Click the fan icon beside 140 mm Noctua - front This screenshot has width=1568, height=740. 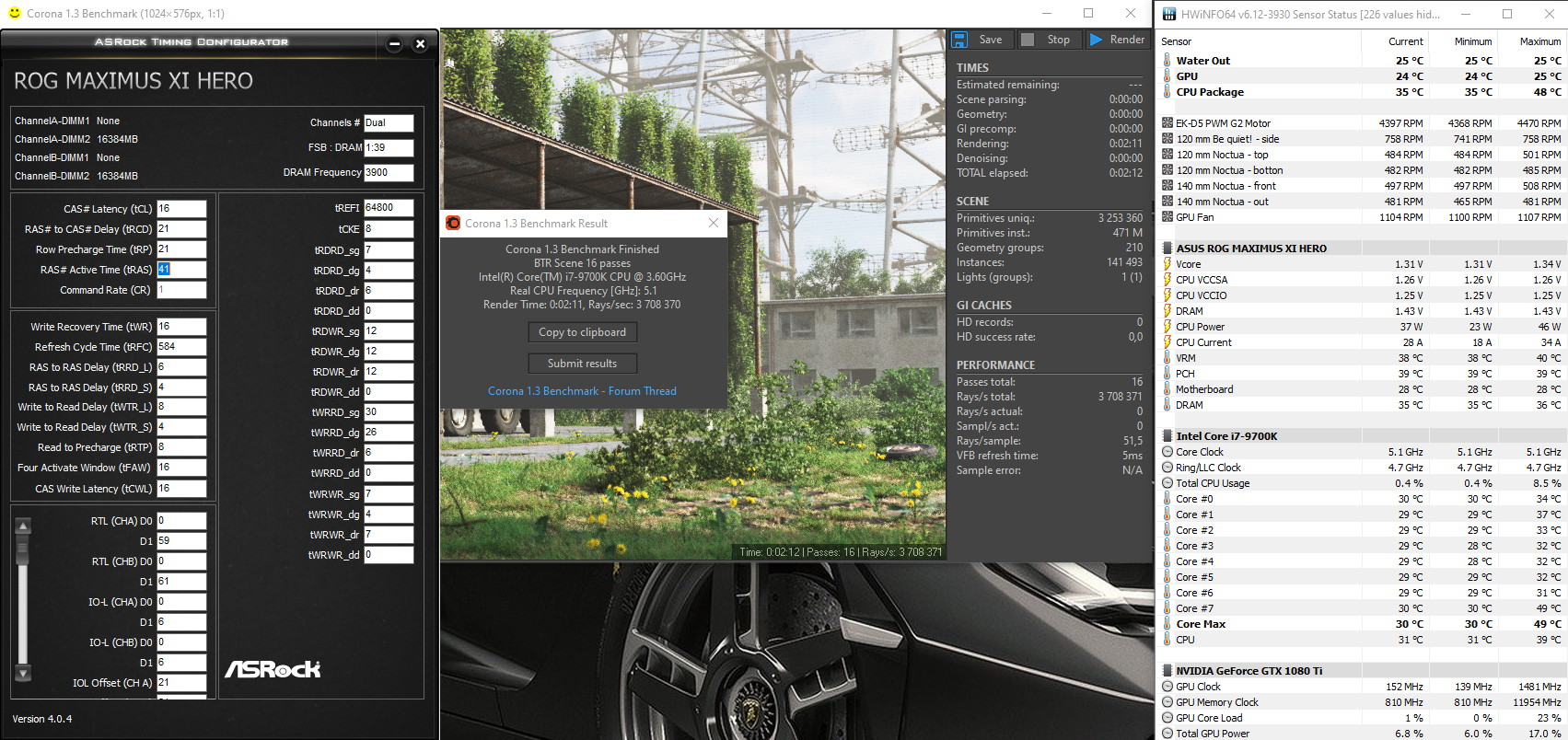pos(1167,186)
